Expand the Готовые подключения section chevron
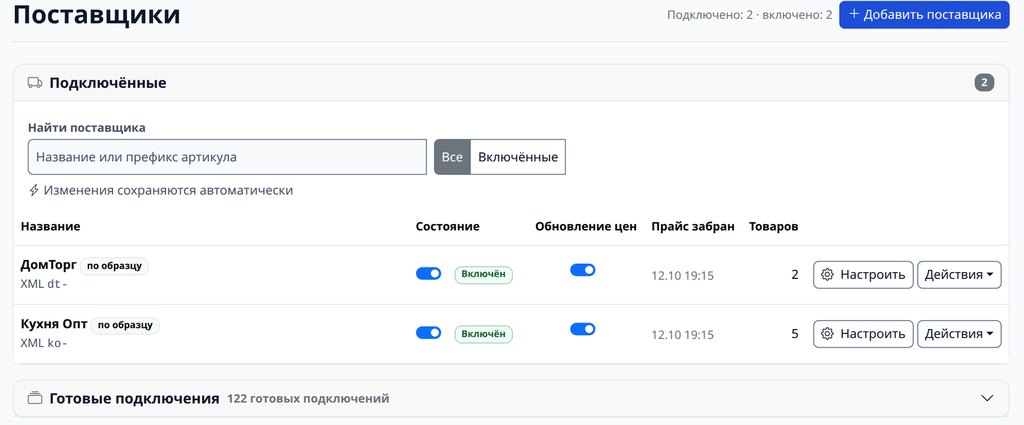This screenshot has width=1024, height=425. point(987,398)
